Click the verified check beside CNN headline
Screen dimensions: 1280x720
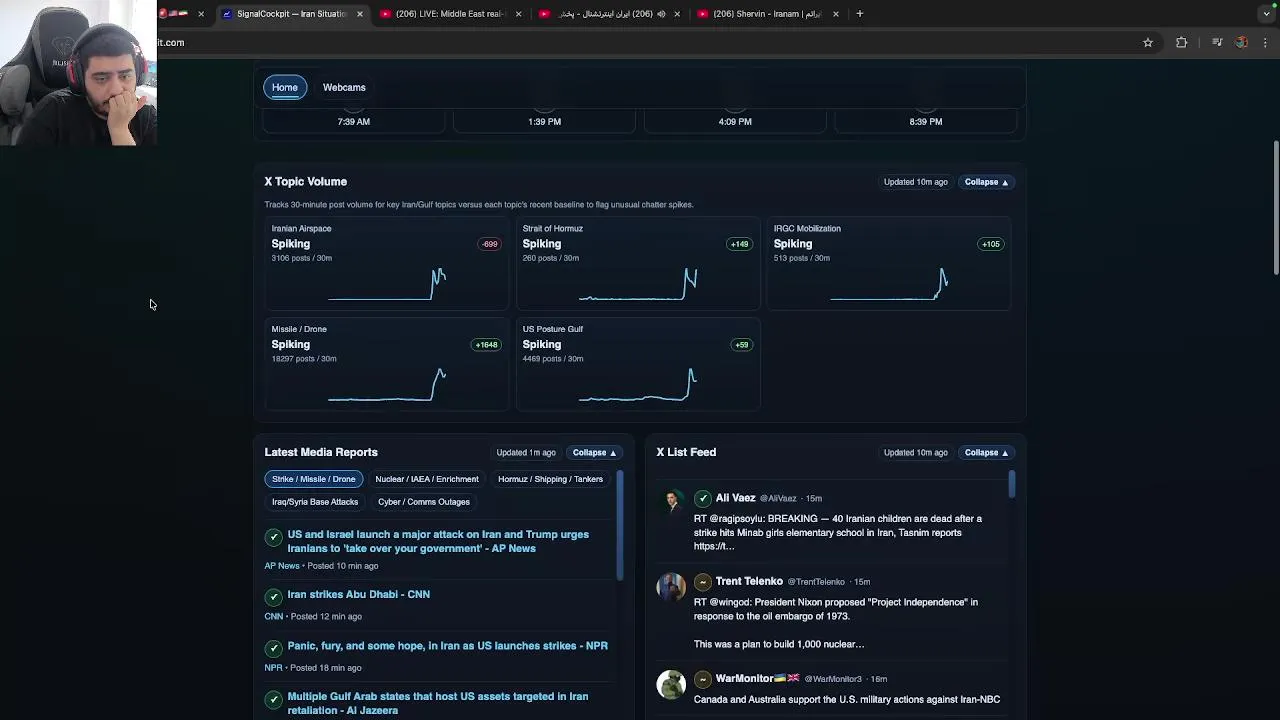pyautogui.click(x=273, y=596)
